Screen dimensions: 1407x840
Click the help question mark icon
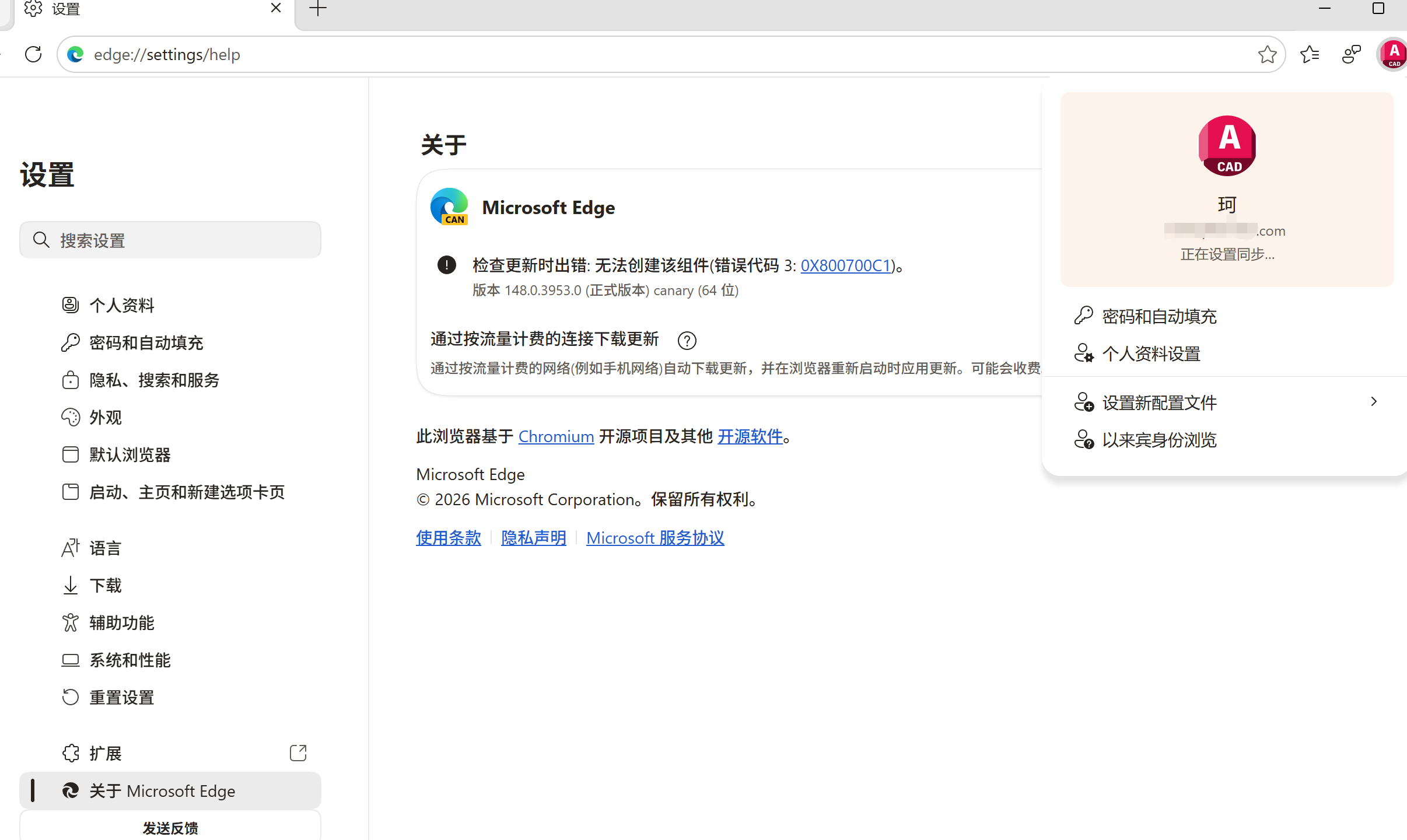(x=687, y=340)
